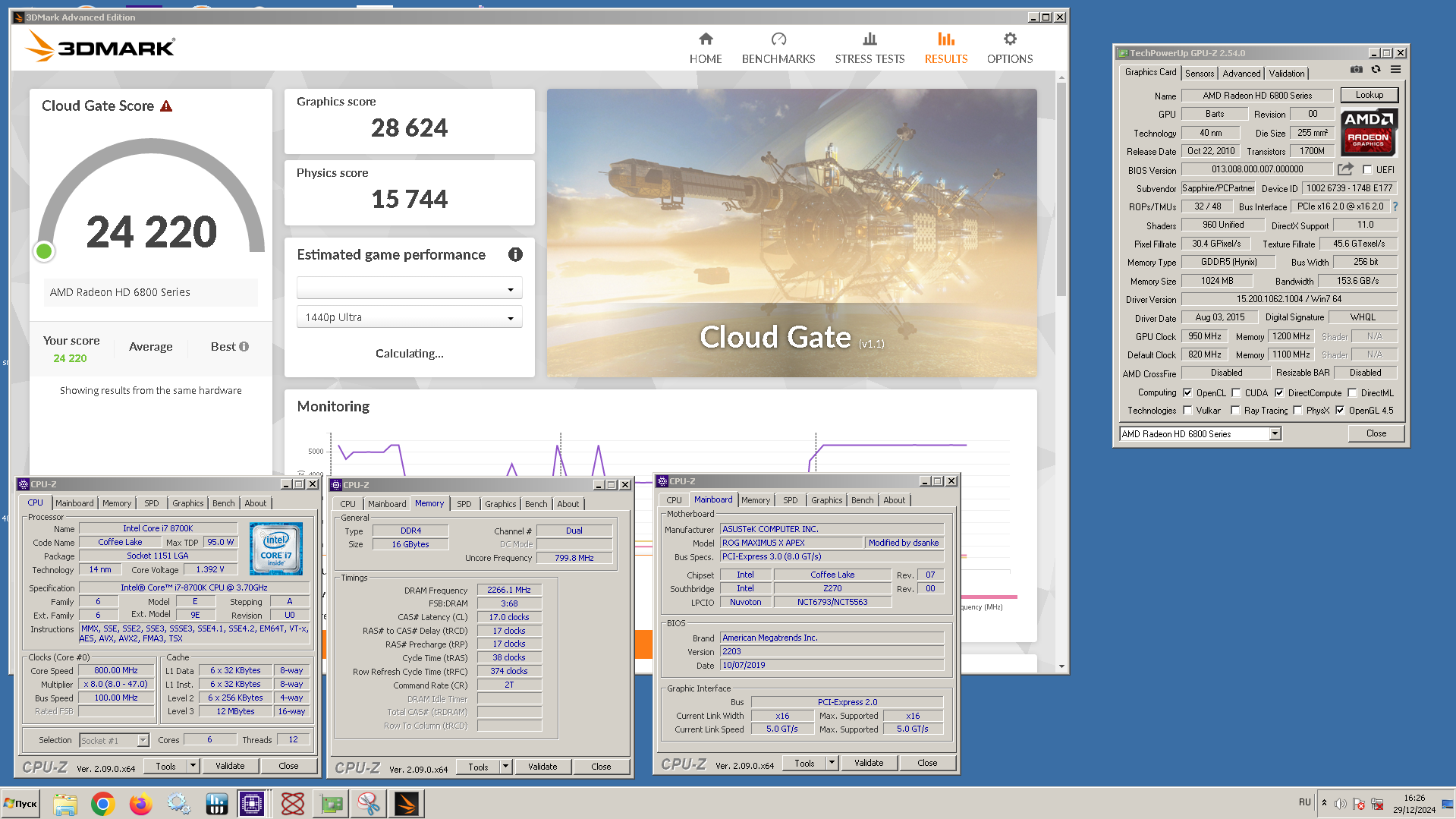Open GPU-Z green card taskbar icon
The width and height of the screenshot is (1456, 819).
[x=331, y=804]
